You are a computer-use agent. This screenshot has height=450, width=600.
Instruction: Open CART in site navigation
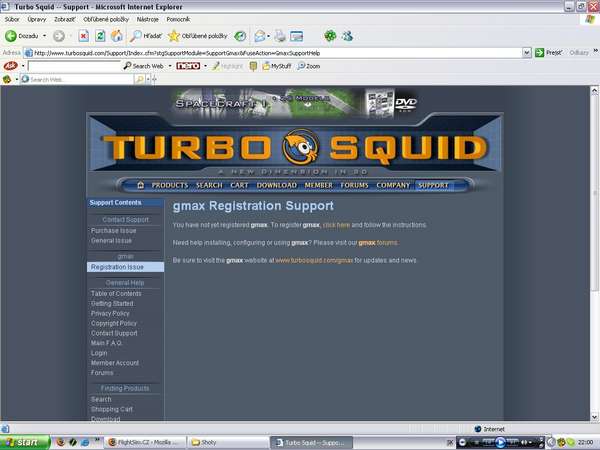coord(239,185)
